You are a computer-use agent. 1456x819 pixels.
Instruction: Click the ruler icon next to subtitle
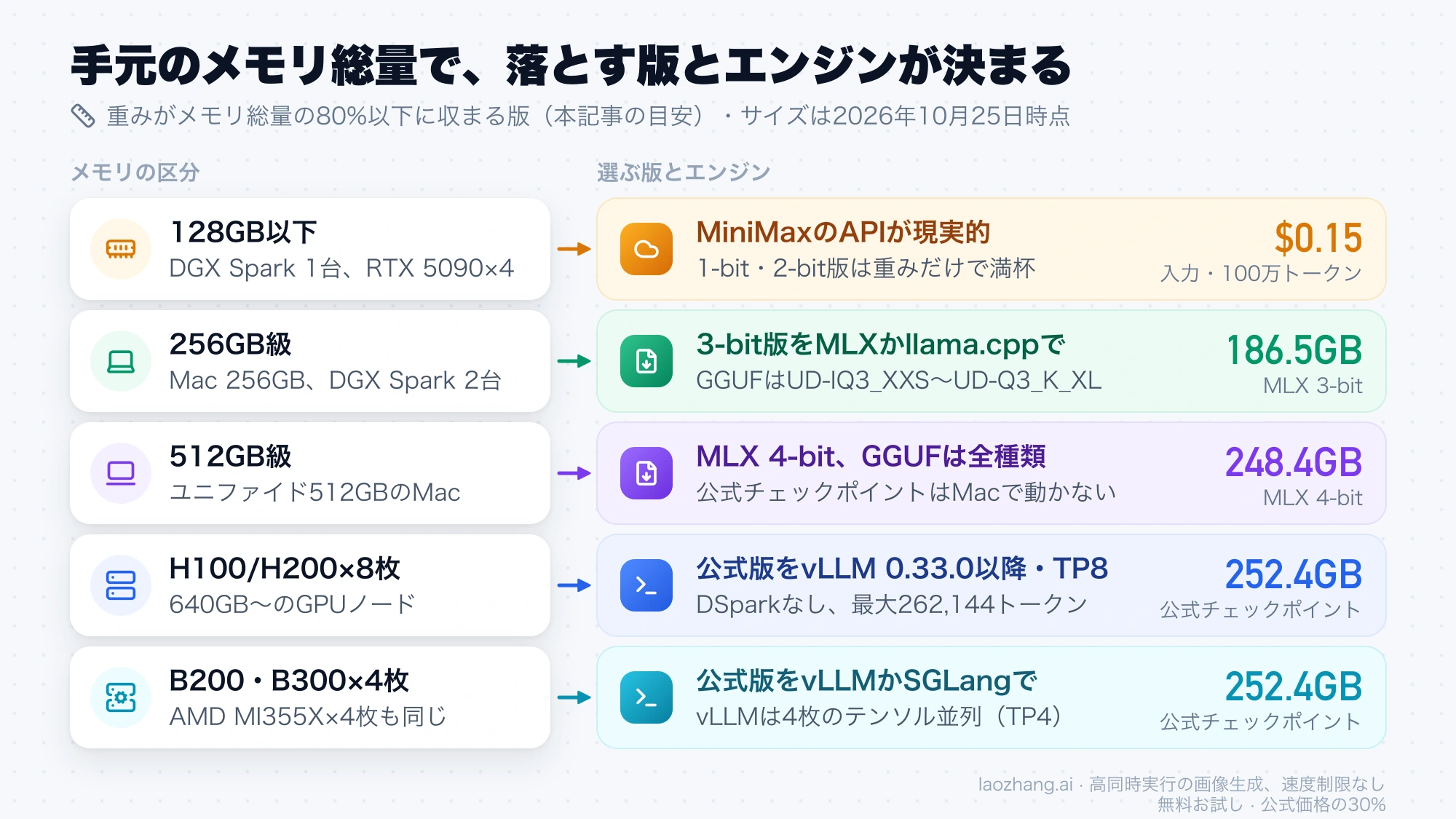pyautogui.click(x=83, y=116)
